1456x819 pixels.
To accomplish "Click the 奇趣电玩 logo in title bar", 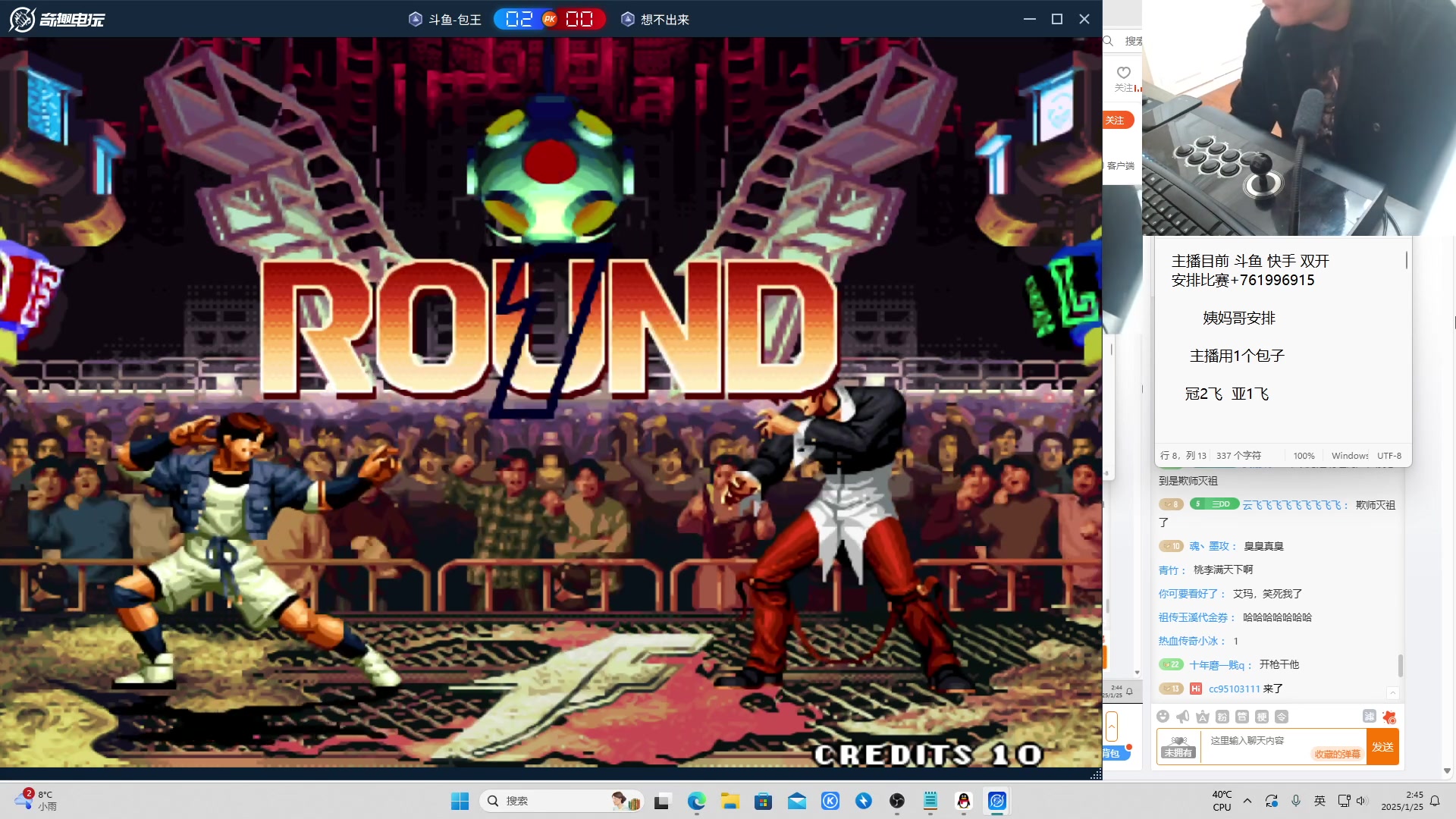I will 57,19.
